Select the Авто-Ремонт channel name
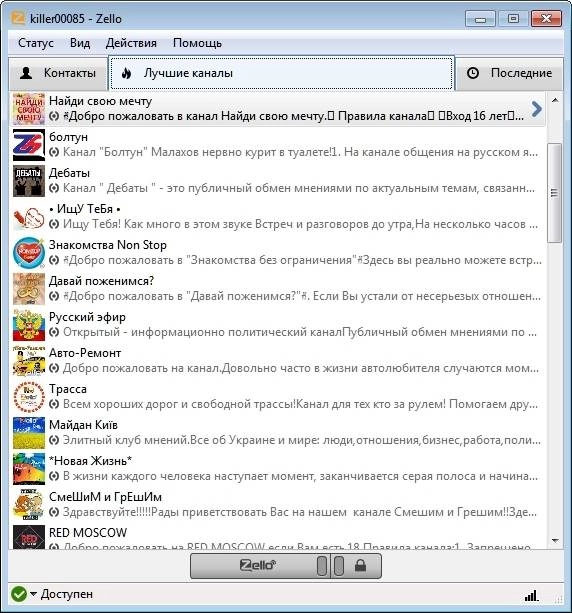This screenshot has width=572, height=613. pos(85,353)
